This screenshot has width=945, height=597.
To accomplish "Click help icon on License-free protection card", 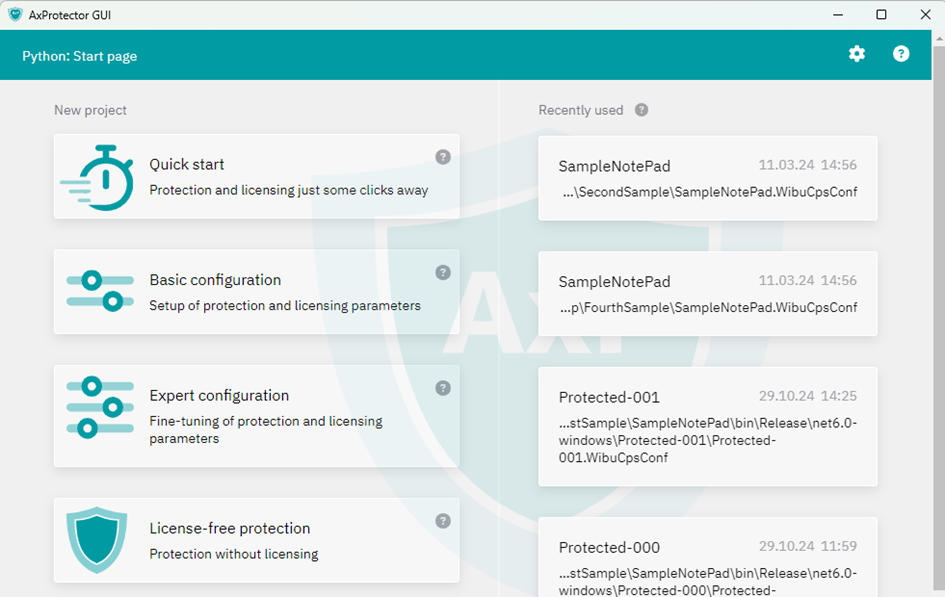I will [x=443, y=521].
